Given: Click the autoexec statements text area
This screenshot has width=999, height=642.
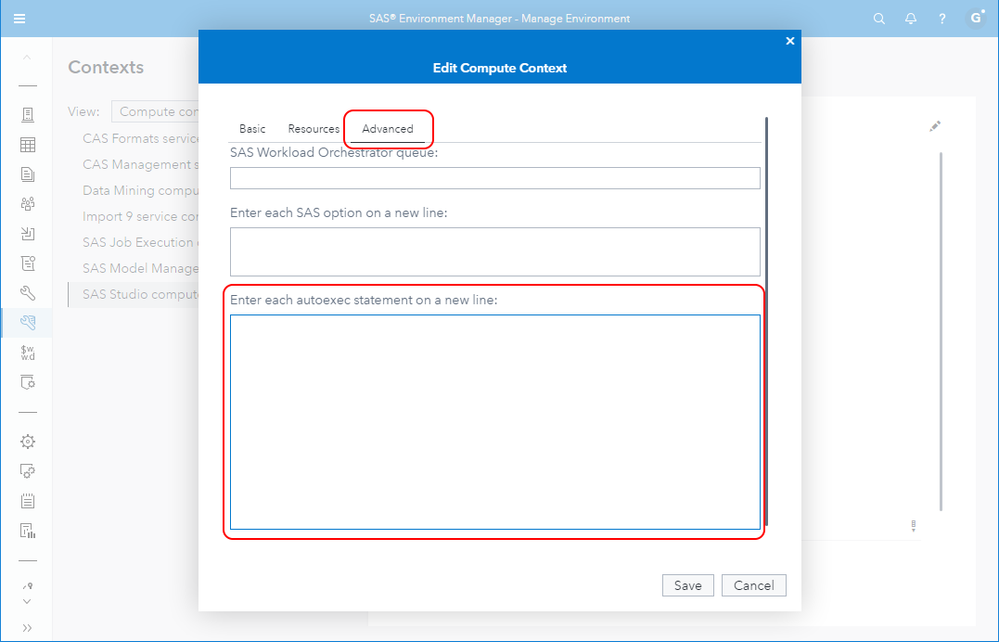Looking at the screenshot, I should coord(494,421).
